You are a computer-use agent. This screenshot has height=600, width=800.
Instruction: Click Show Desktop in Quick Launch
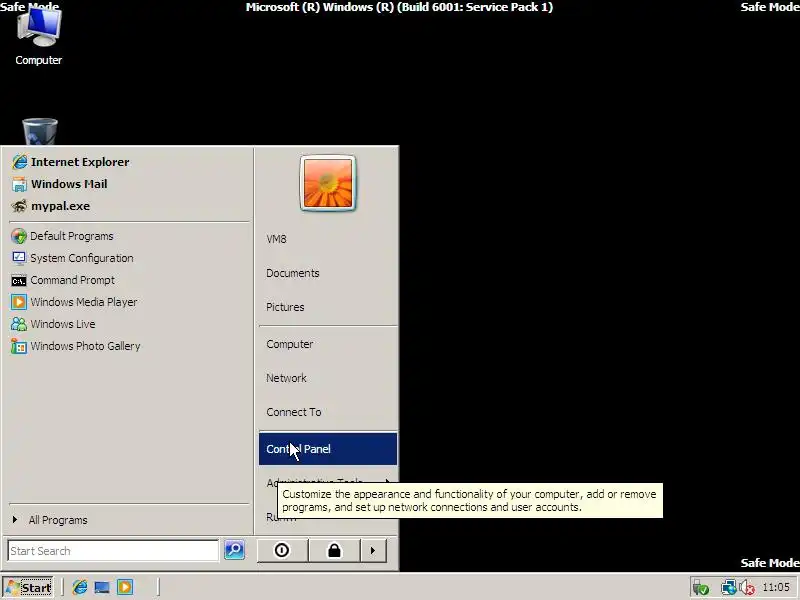click(x=102, y=587)
